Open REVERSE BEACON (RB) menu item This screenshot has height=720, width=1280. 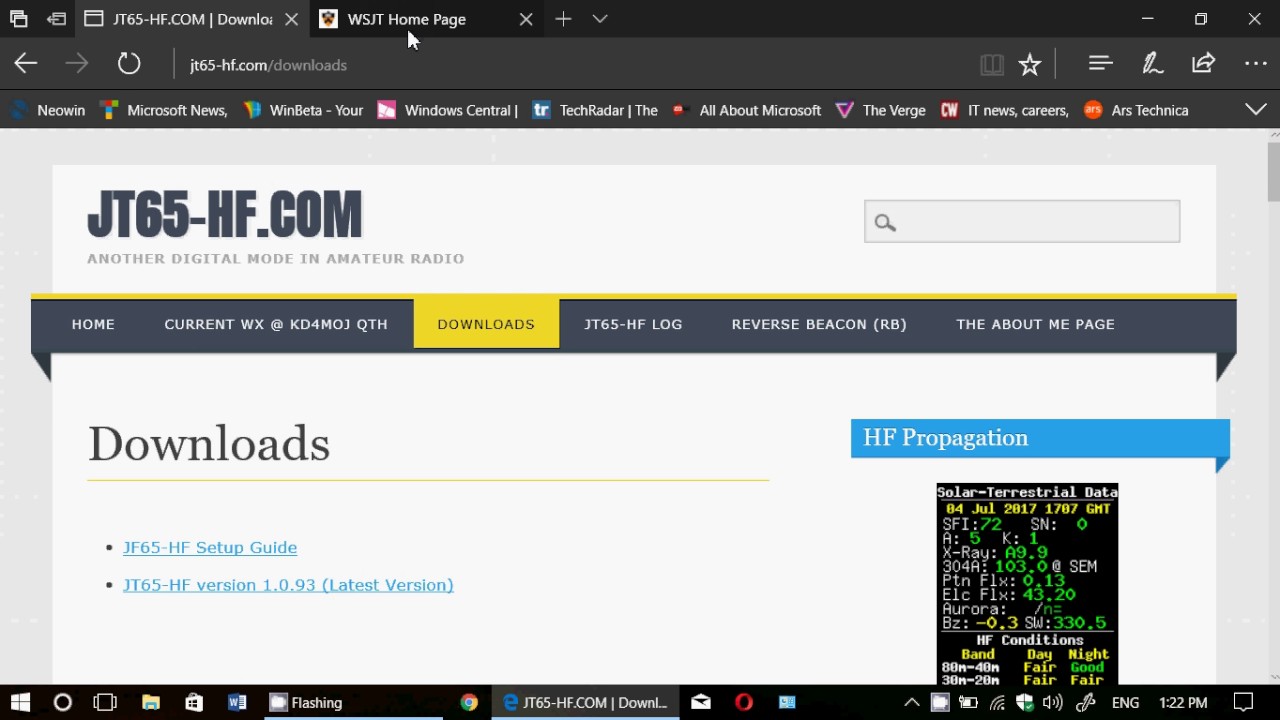(819, 324)
